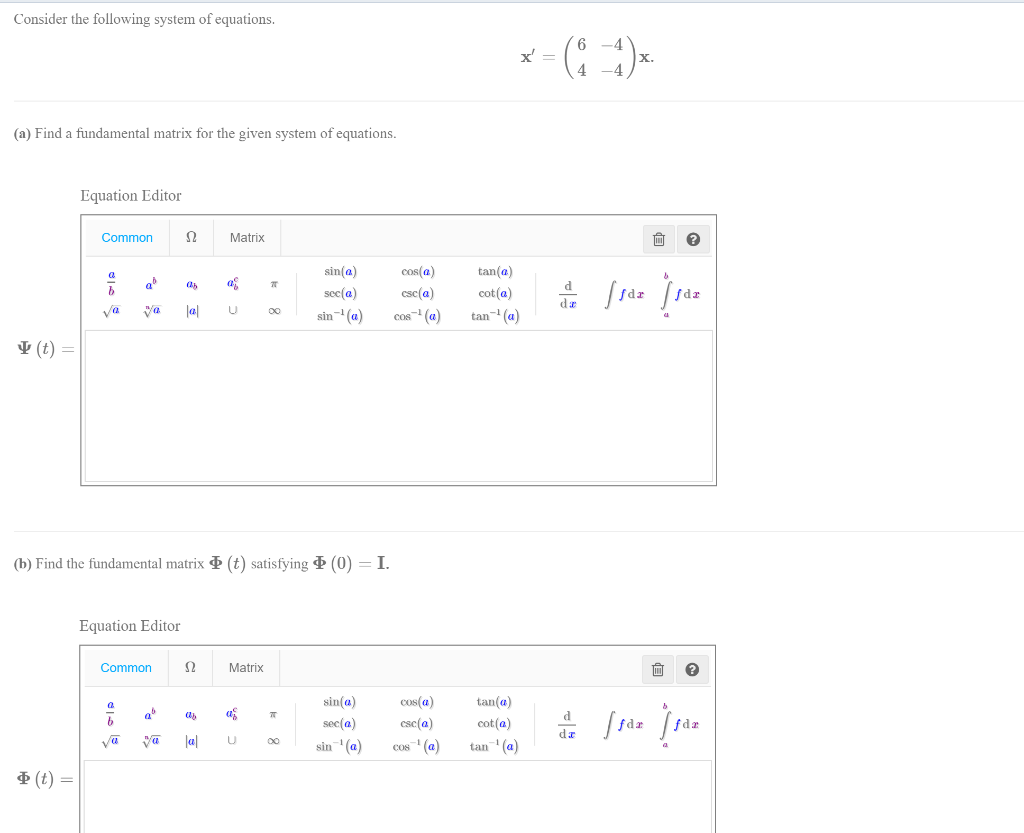Select the Common tab in the second editor

[x=126, y=667]
